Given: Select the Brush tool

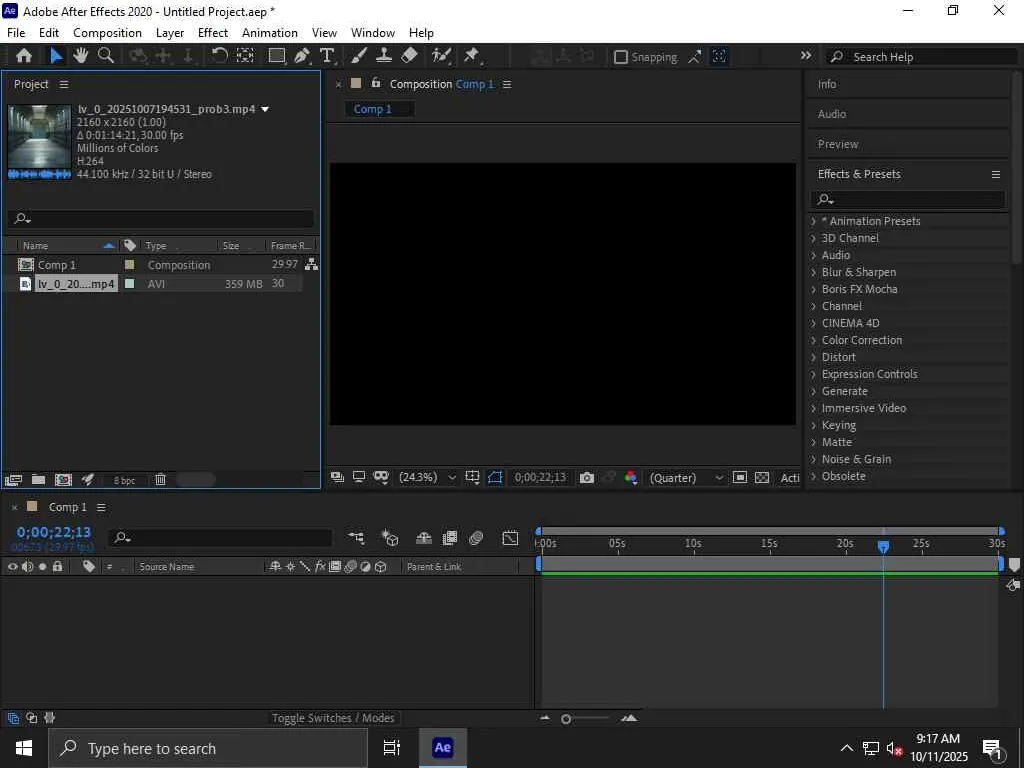Looking at the screenshot, I should pyautogui.click(x=359, y=56).
